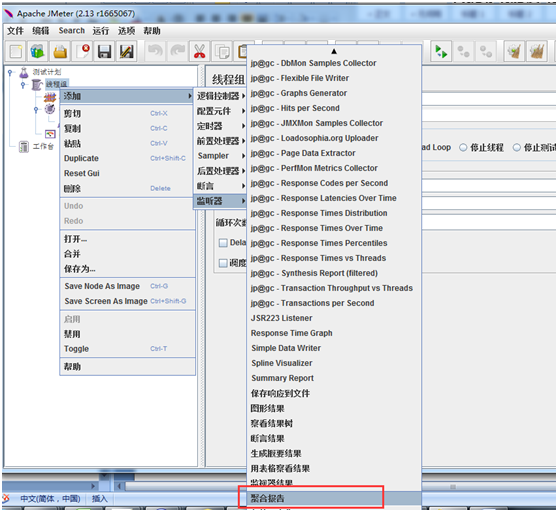Screen dimensions: 558x512
Task: Select 工作台 in the tree
Action: 43,147
